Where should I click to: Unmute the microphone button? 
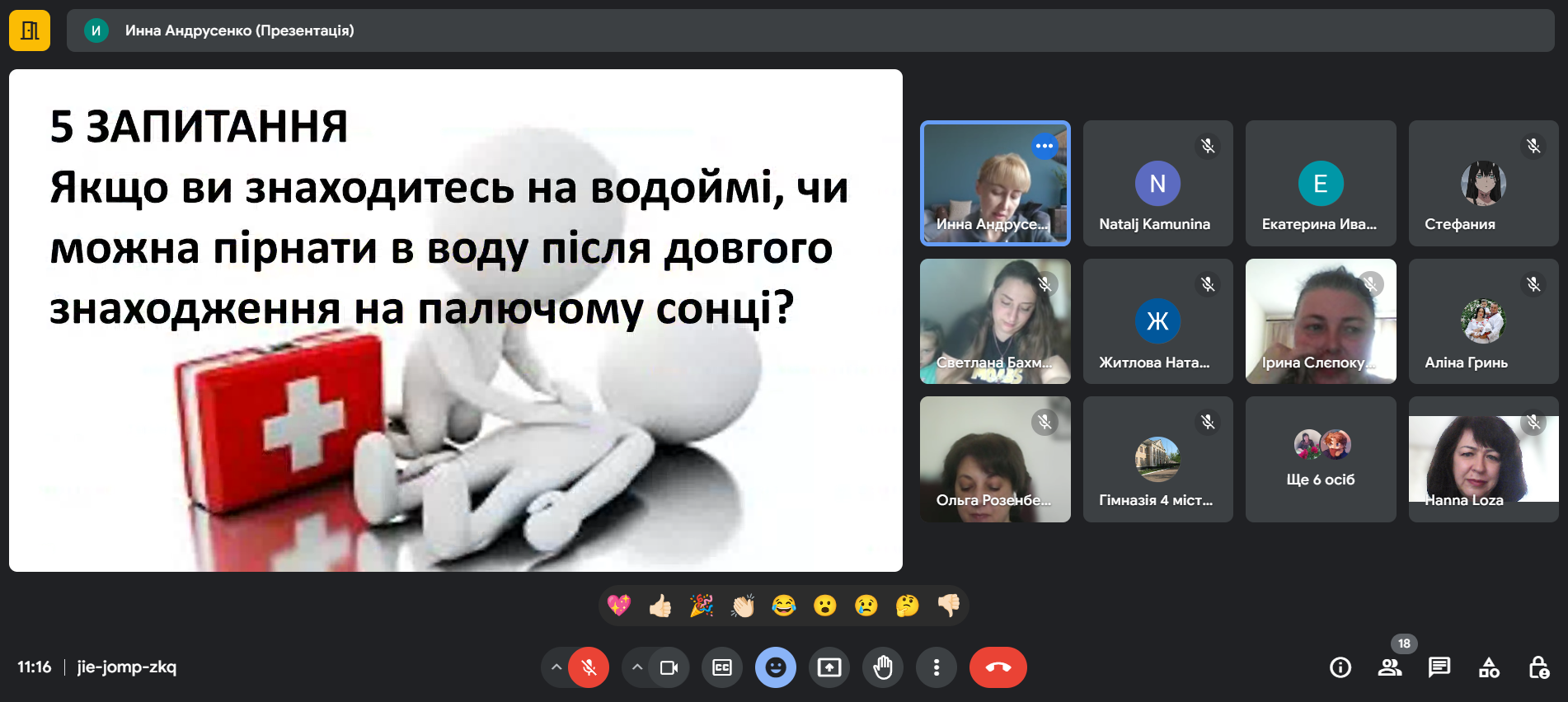click(x=589, y=667)
